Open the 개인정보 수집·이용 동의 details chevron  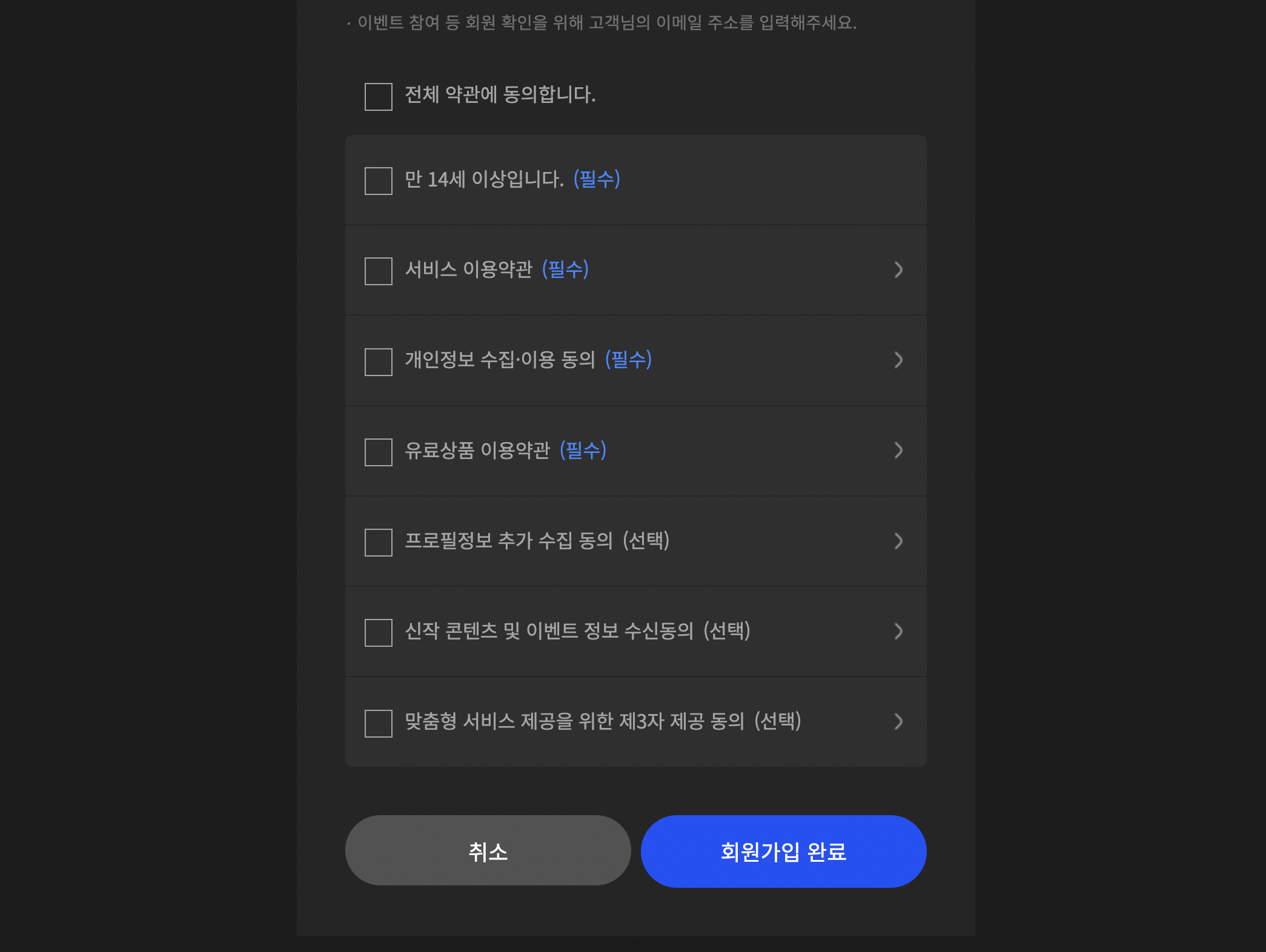tap(898, 361)
